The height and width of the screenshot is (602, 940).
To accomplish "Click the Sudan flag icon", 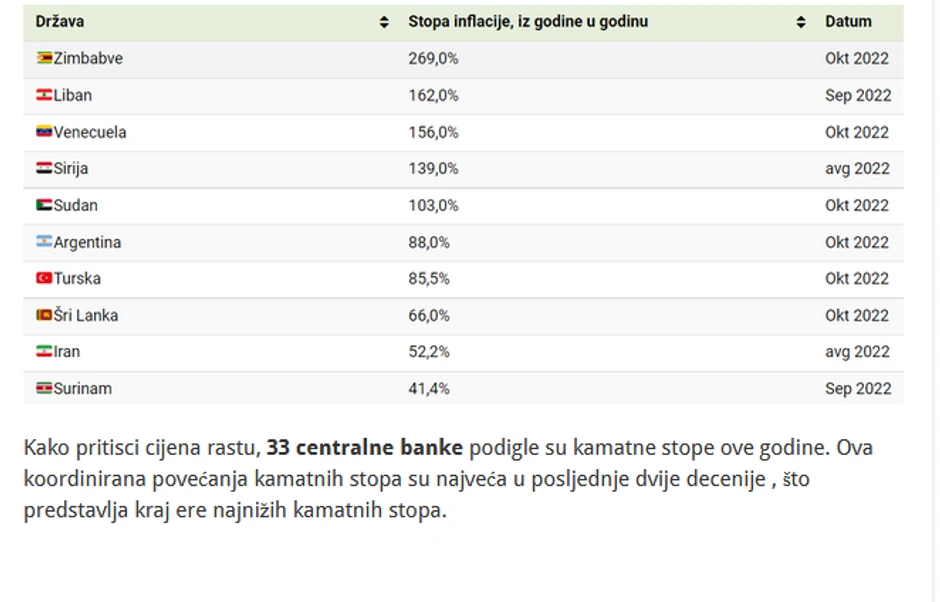I will [x=44, y=205].
